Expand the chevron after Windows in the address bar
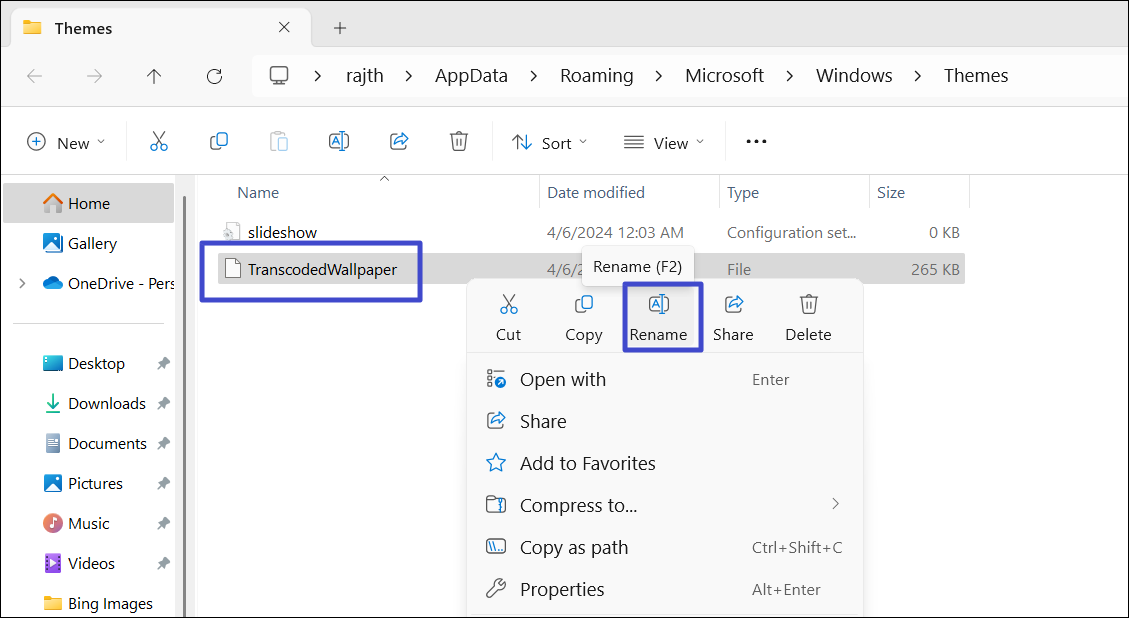The width and height of the screenshot is (1129, 618). (x=918, y=76)
